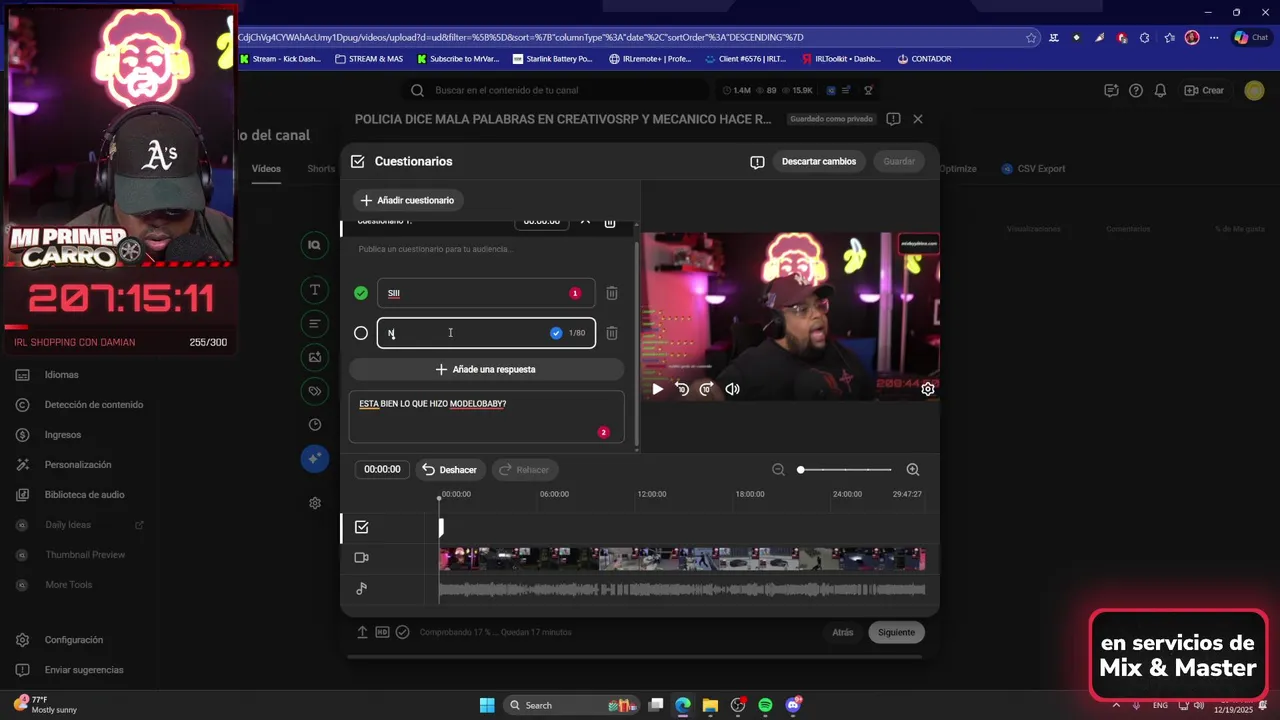
Task: Click Añadir cuestionario
Action: pyautogui.click(x=407, y=200)
